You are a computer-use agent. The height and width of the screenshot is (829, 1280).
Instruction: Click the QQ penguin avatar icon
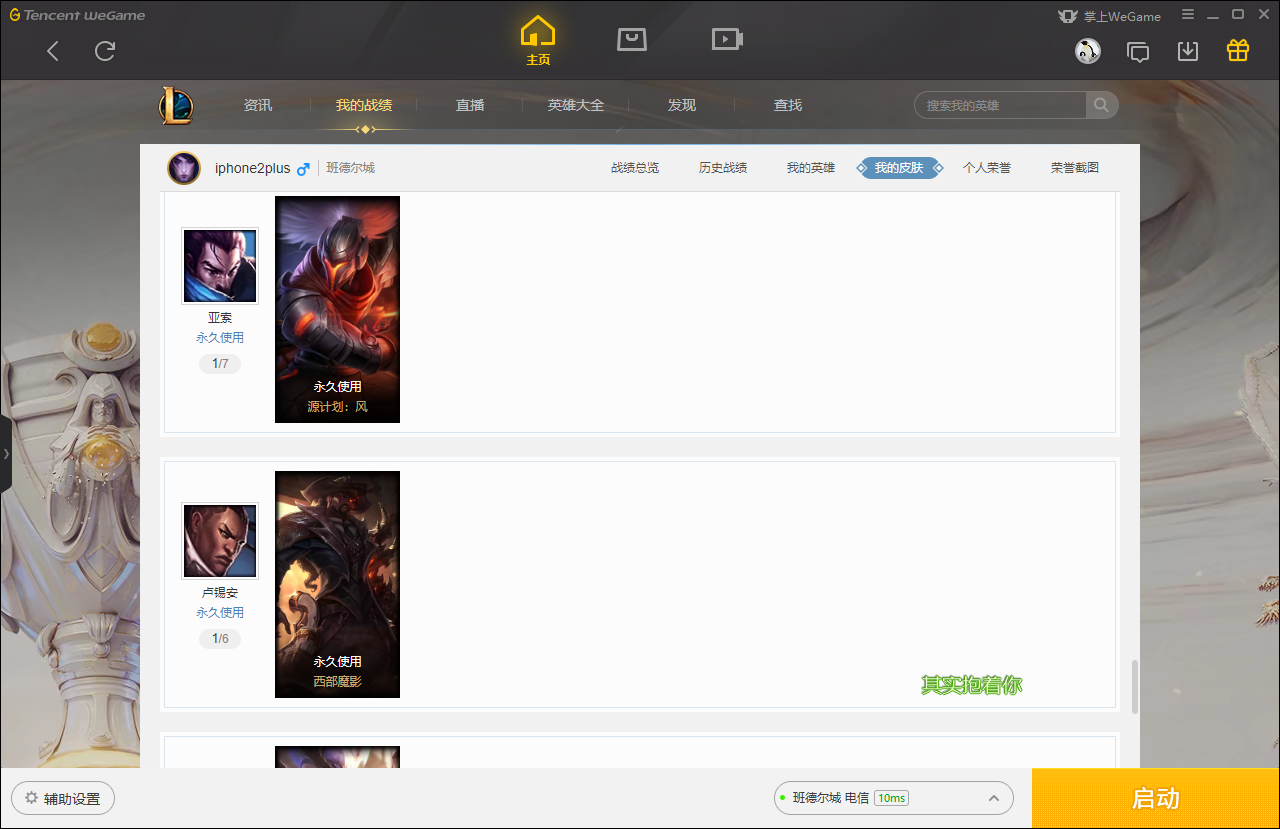click(1088, 51)
